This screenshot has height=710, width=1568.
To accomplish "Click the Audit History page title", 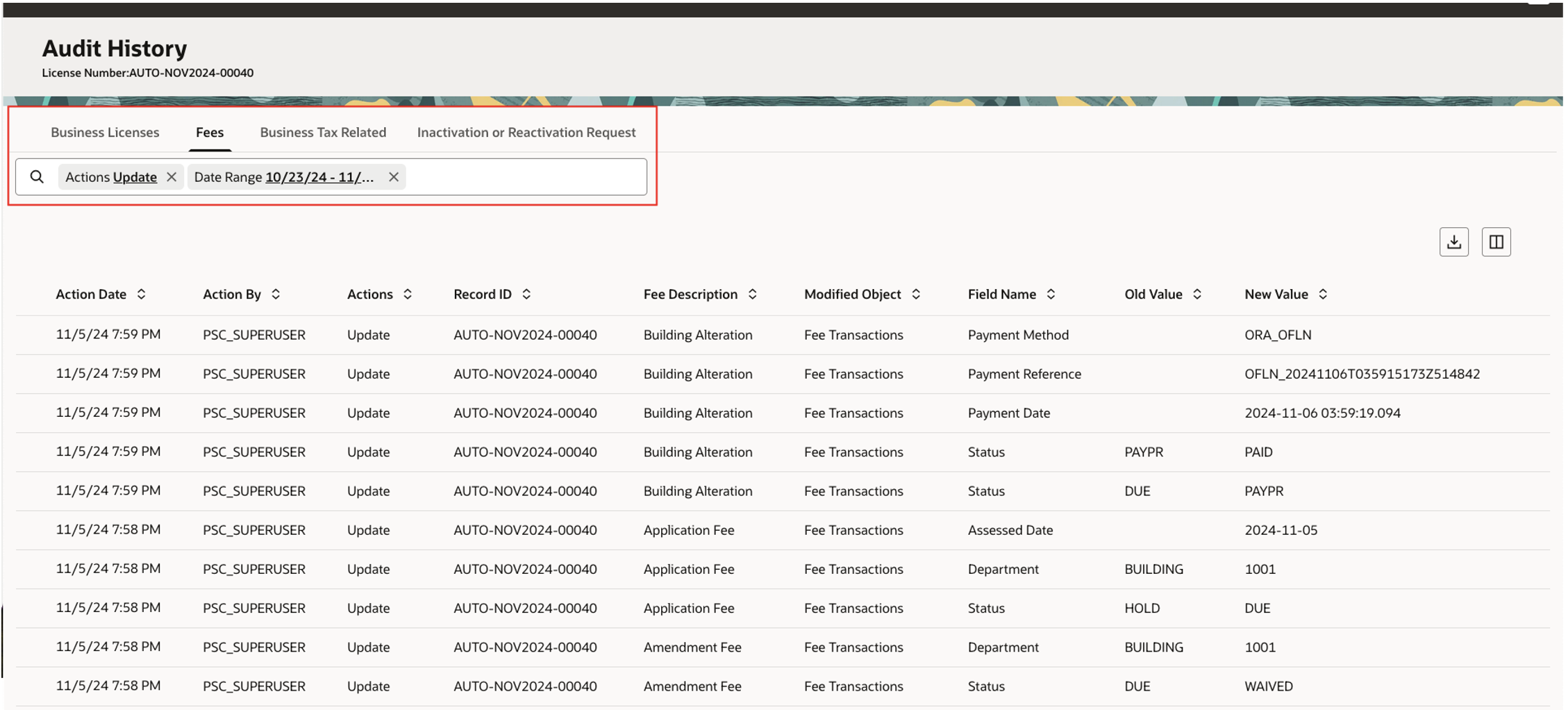I will point(115,48).
